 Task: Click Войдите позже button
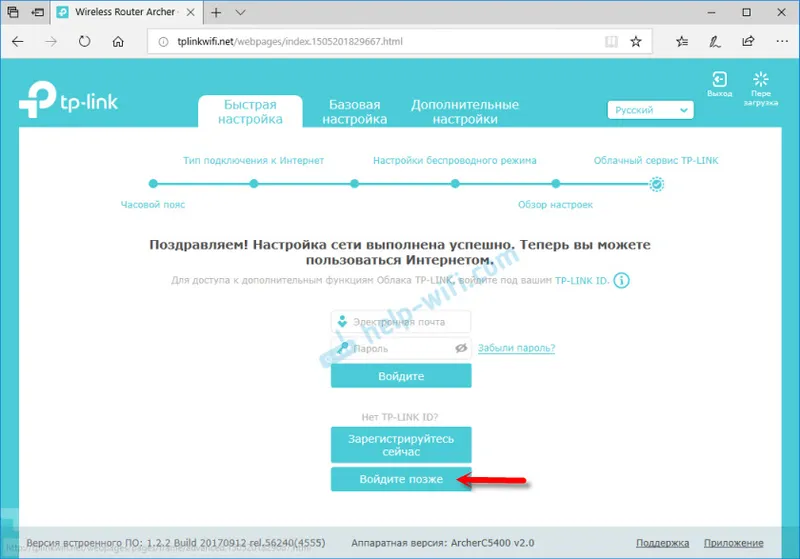401,479
